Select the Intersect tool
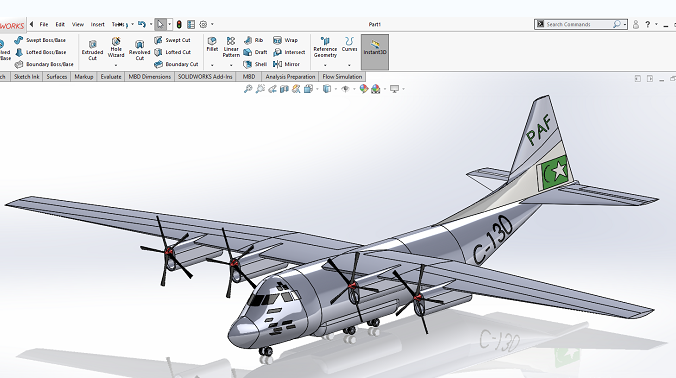 point(289,52)
